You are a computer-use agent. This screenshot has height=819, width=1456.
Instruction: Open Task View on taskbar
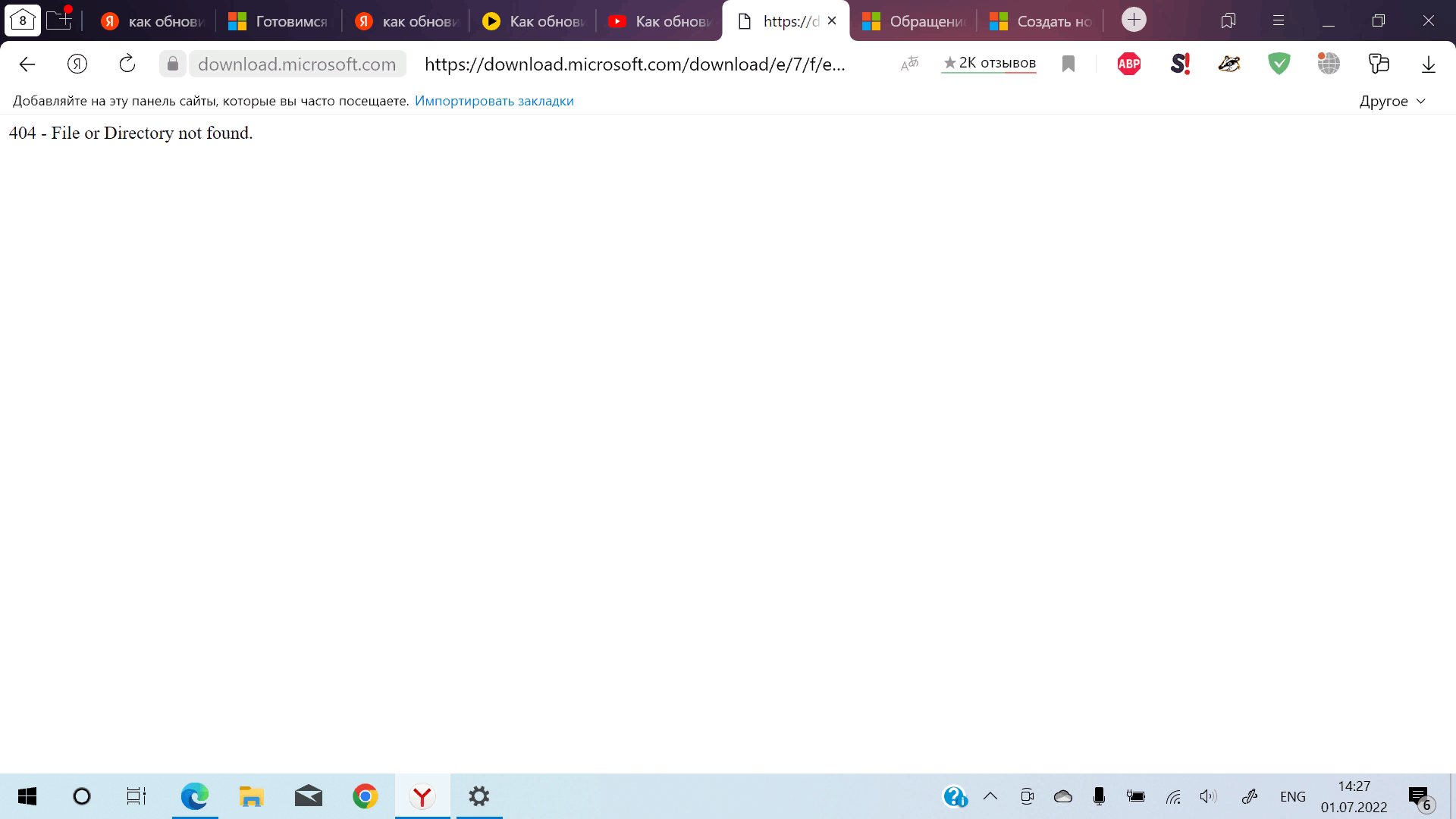136,796
